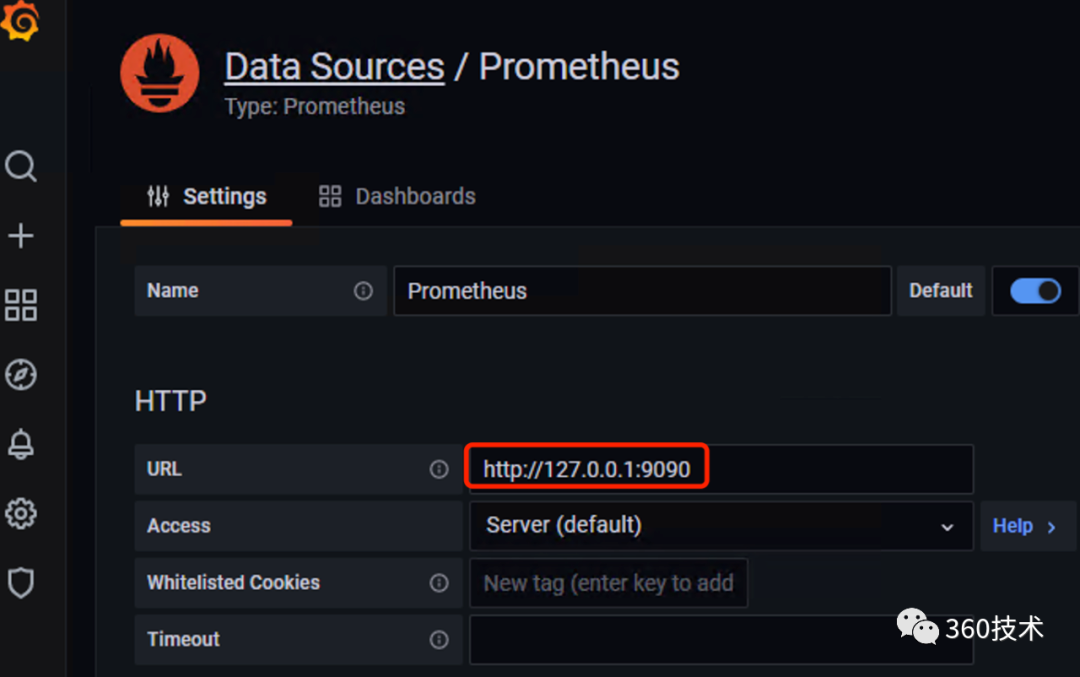Open the Dashboards grid icon

[x=20, y=306]
